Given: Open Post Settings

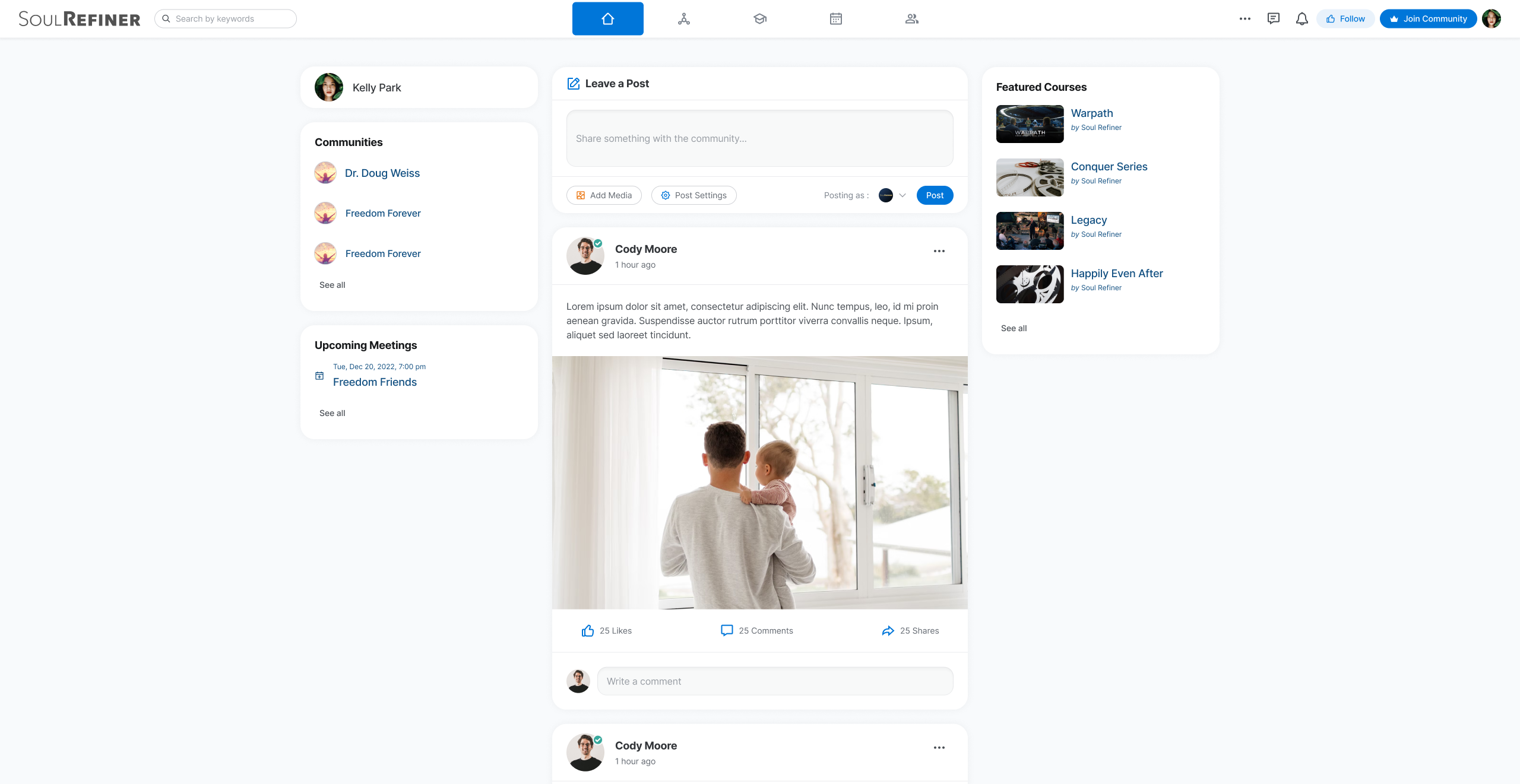Looking at the screenshot, I should pyautogui.click(x=693, y=195).
